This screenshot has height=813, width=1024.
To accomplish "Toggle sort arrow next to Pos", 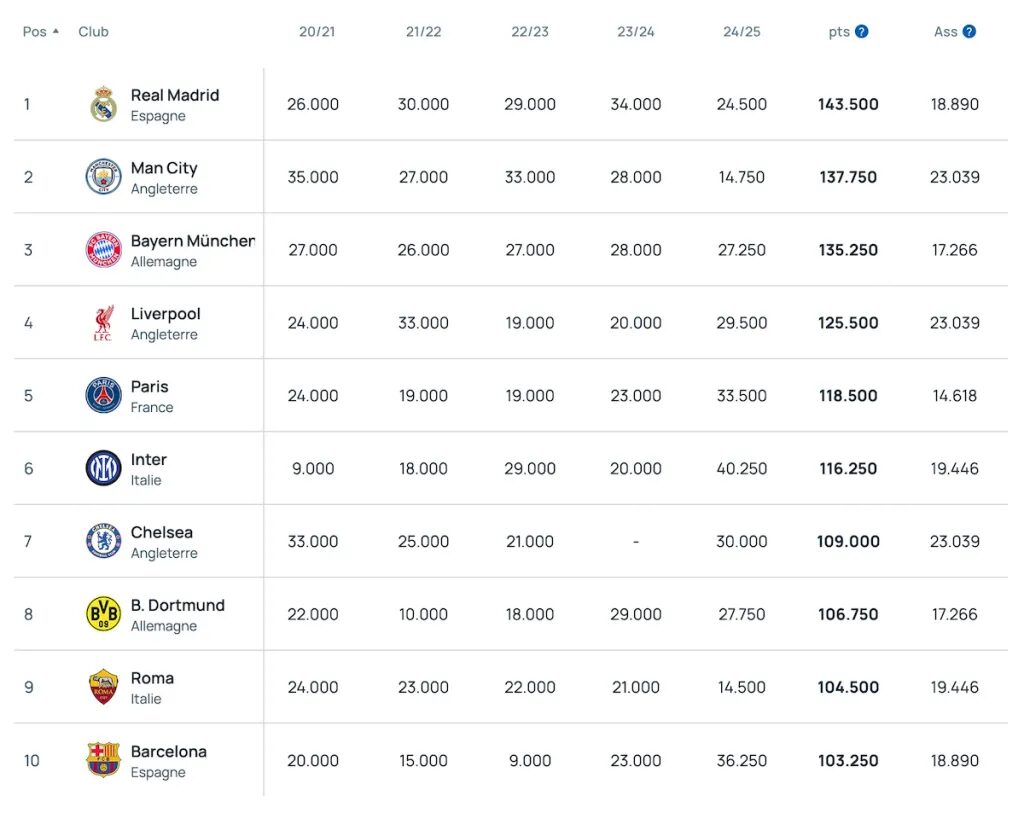I will (56, 31).
